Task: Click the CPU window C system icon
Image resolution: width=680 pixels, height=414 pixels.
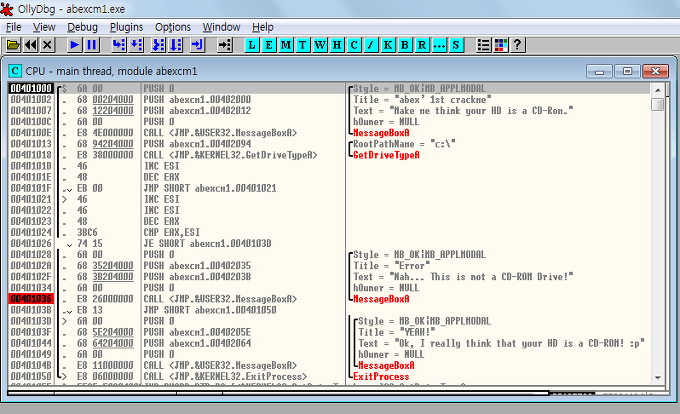Action: pos(15,71)
